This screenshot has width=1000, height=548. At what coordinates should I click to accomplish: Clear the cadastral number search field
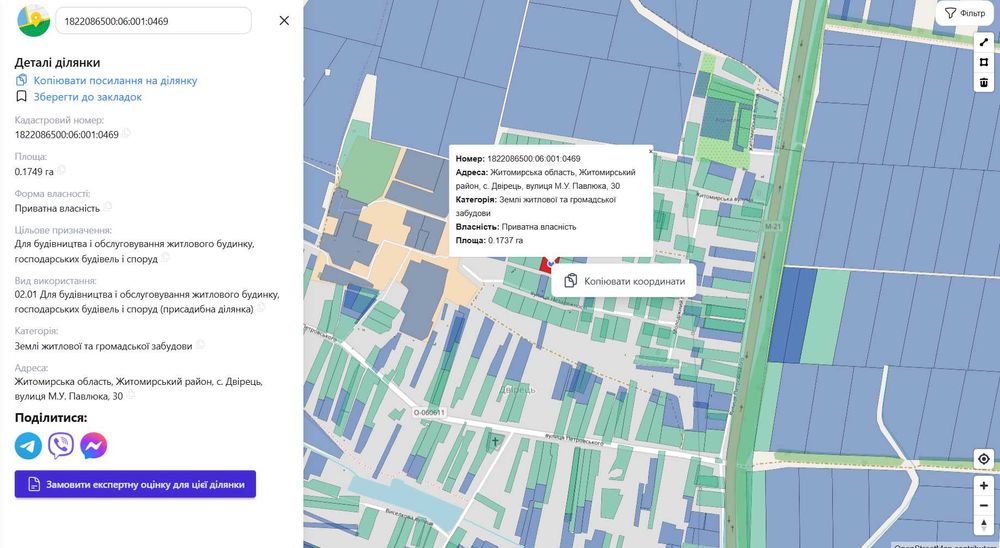point(284,20)
